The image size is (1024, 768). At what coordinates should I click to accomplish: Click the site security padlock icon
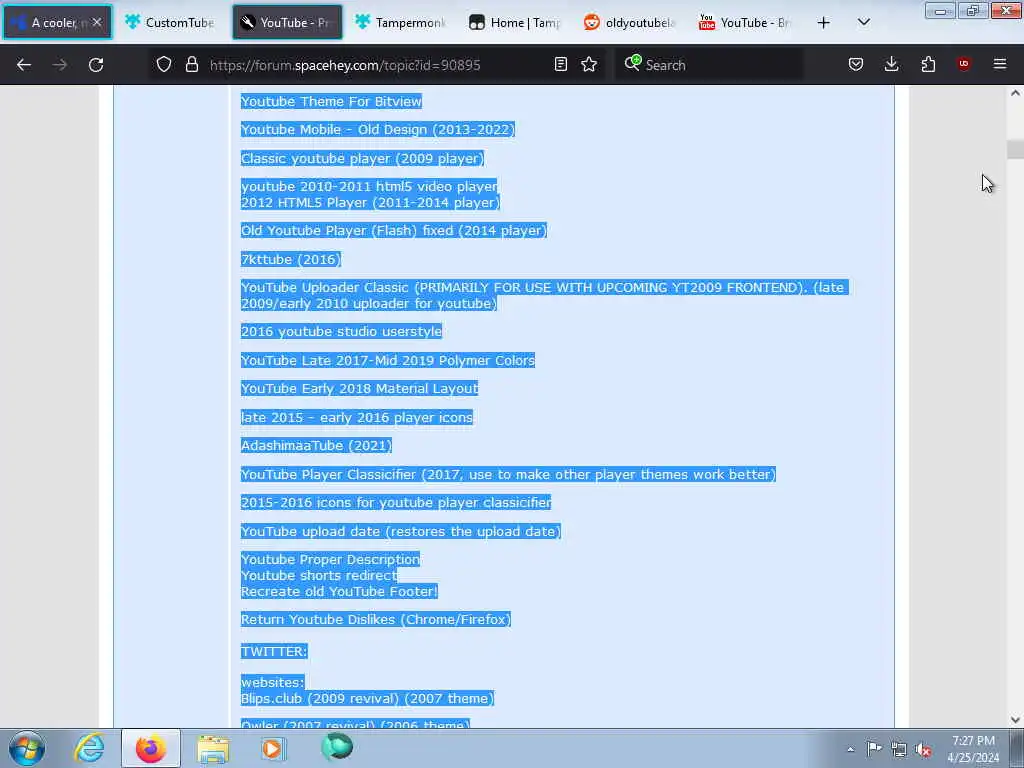(191, 65)
